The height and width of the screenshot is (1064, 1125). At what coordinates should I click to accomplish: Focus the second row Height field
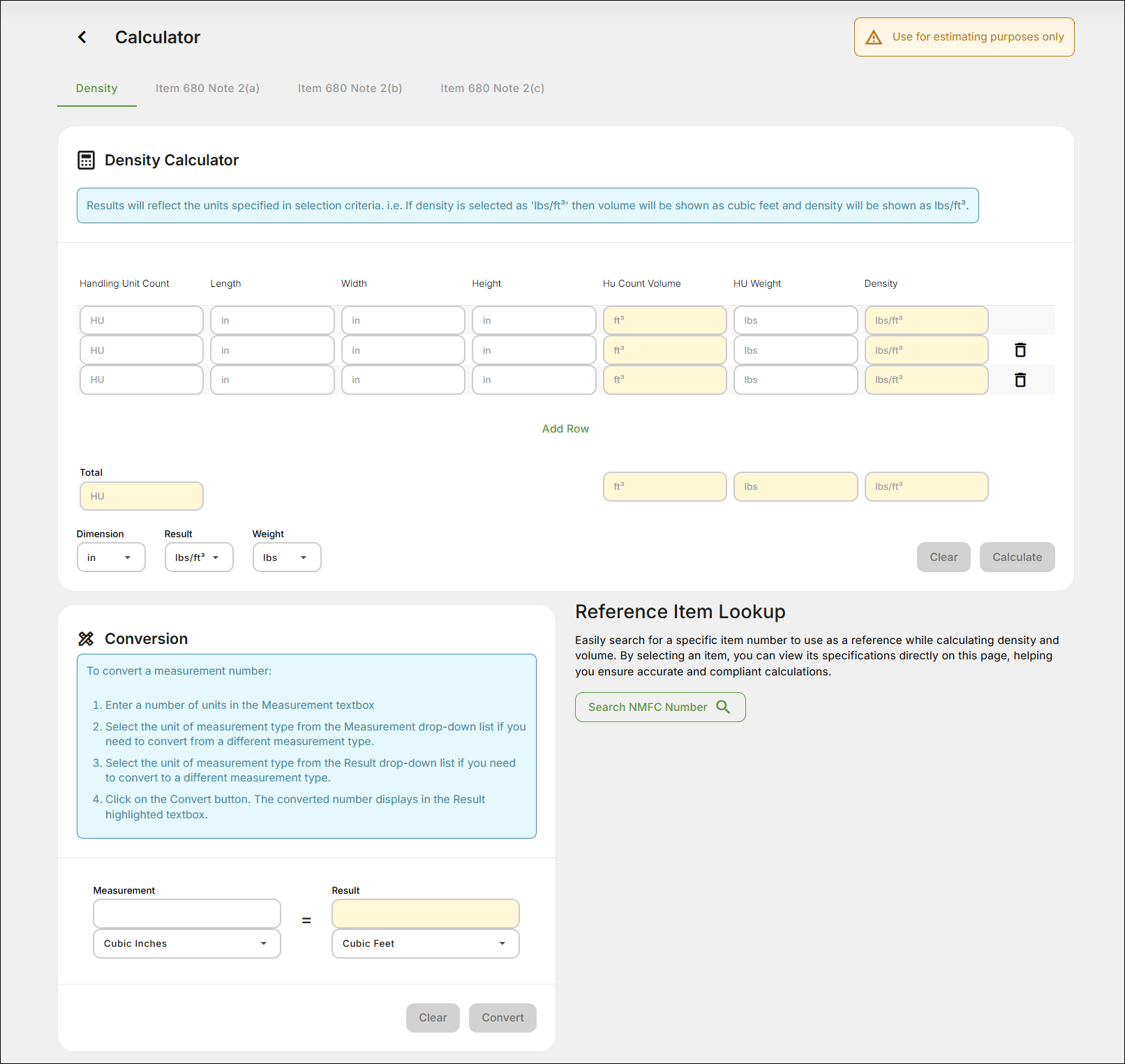pyautogui.click(x=534, y=350)
